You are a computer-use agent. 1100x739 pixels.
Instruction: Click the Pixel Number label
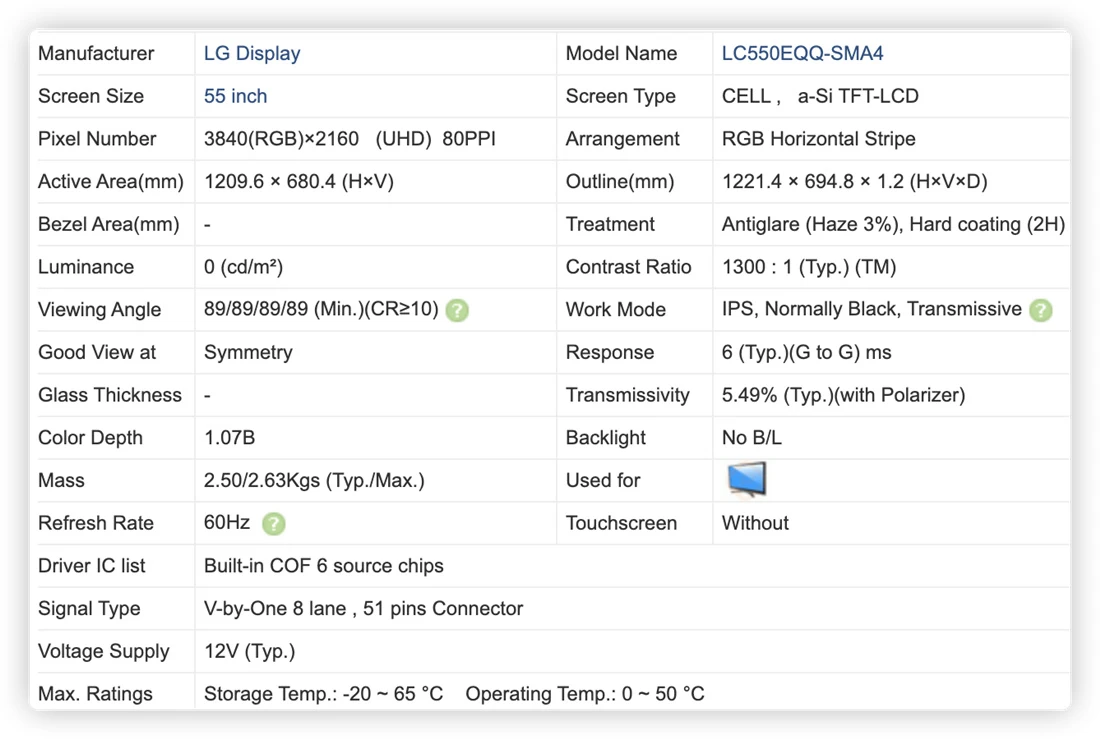(97, 139)
